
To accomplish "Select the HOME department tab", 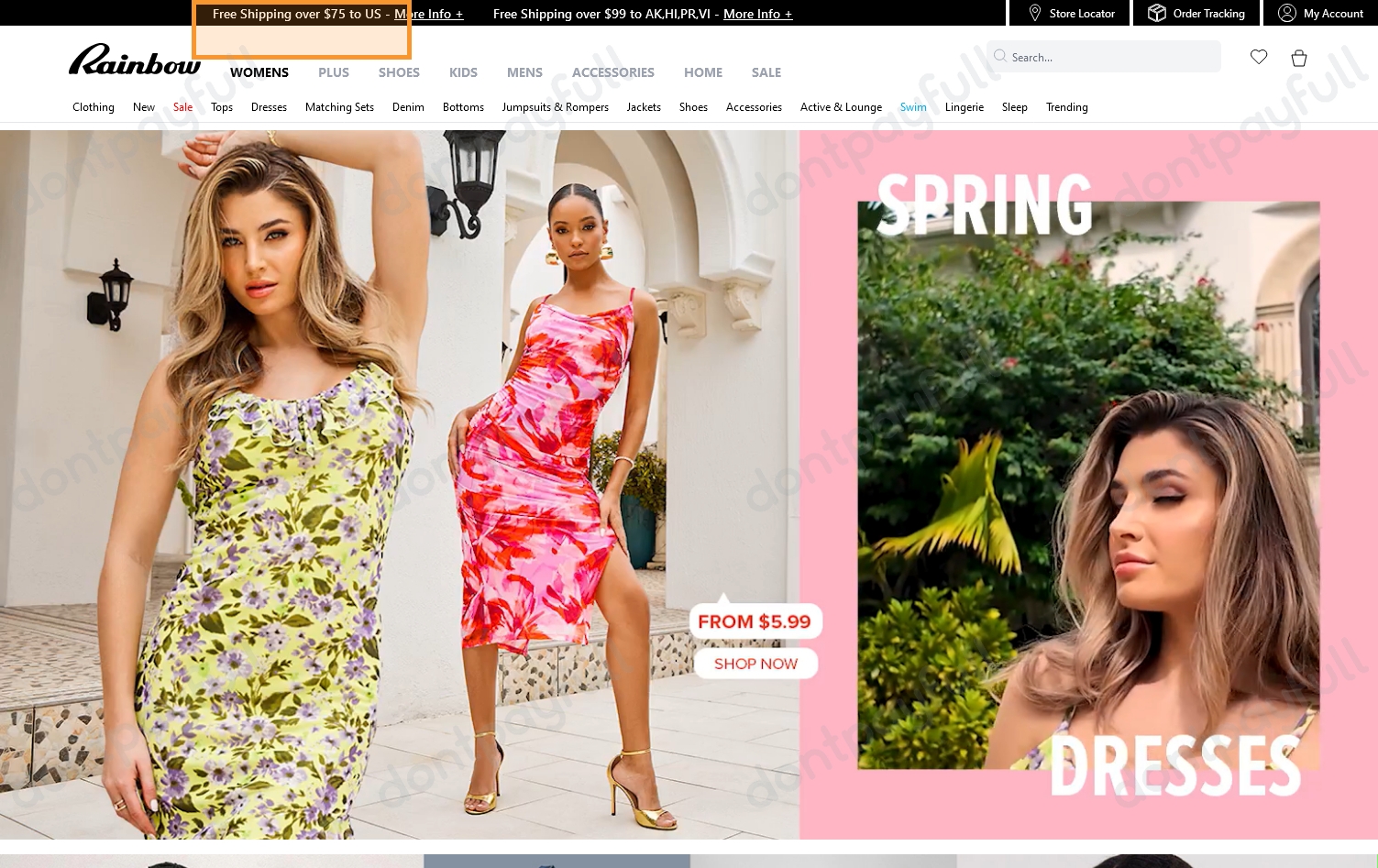I will 703,72.
